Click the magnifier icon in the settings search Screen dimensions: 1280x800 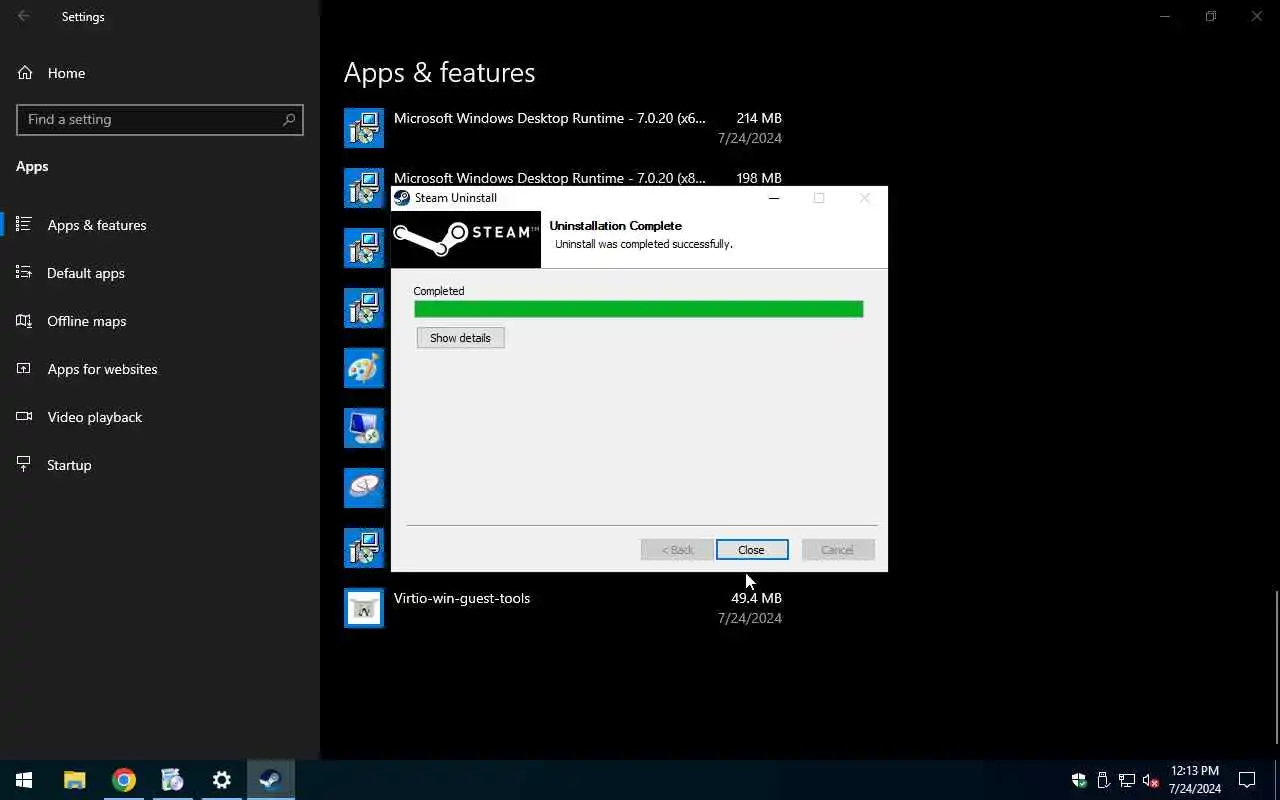click(x=289, y=119)
